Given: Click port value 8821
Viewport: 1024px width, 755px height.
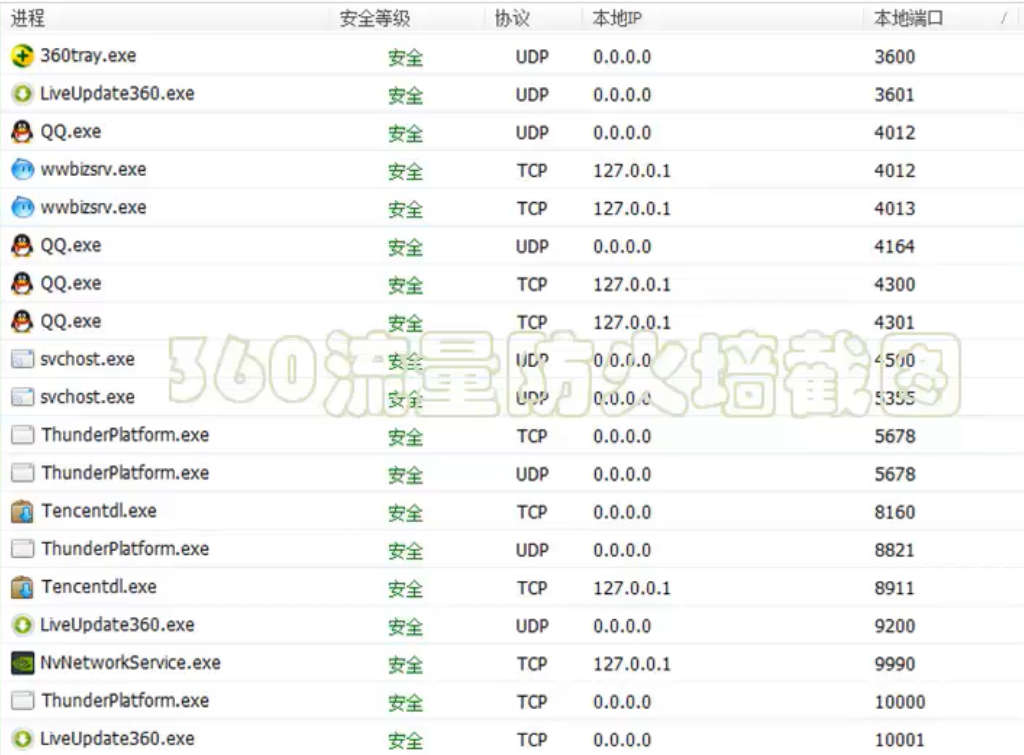Looking at the screenshot, I should [x=895, y=550].
